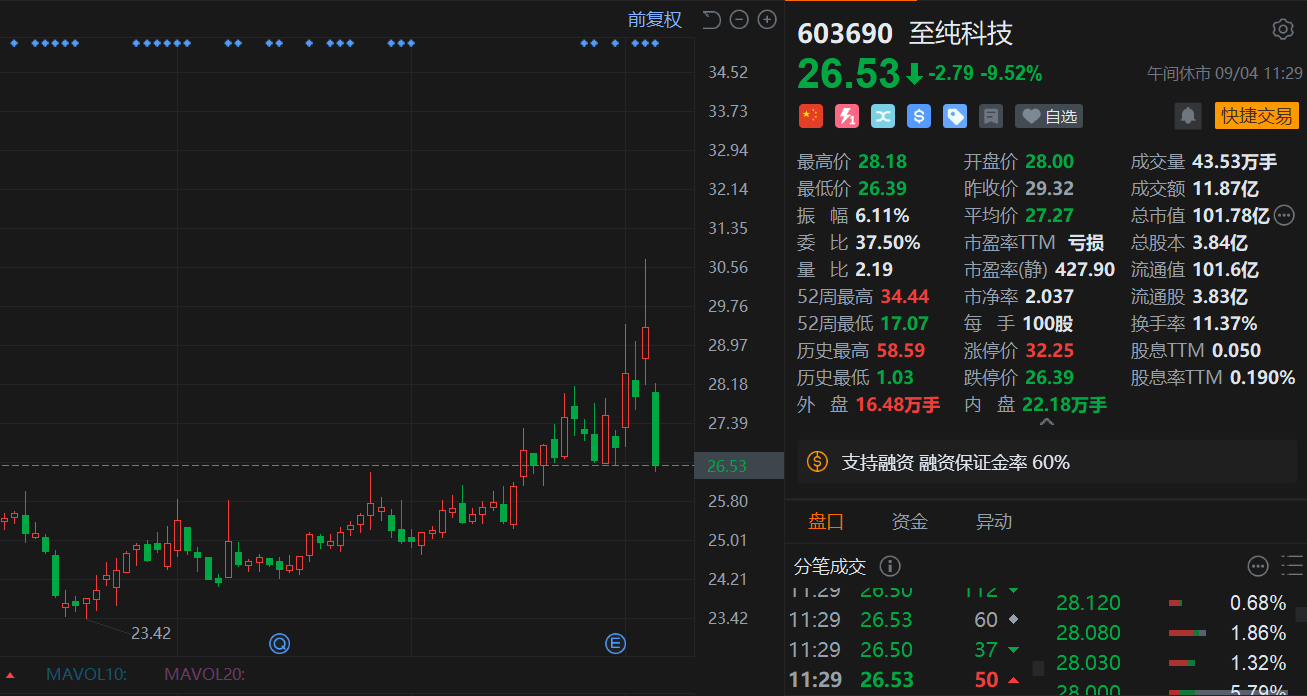Click the 午间休市 09/04 11:29 status
Viewport: 1307px width, 696px height.
(x=1224, y=74)
